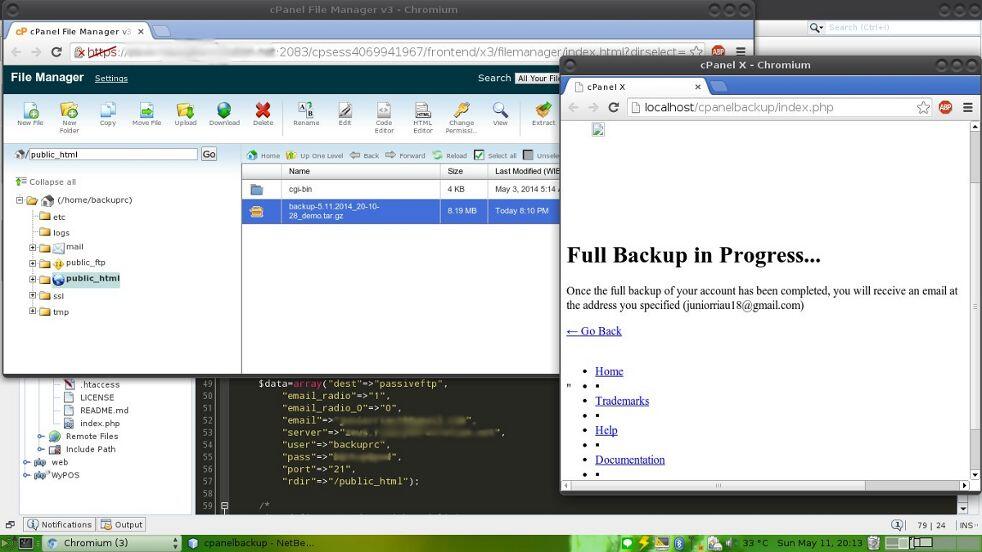Click the Download toolbar icon
Image resolution: width=982 pixels, height=552 pixels.
click(224, 113)
